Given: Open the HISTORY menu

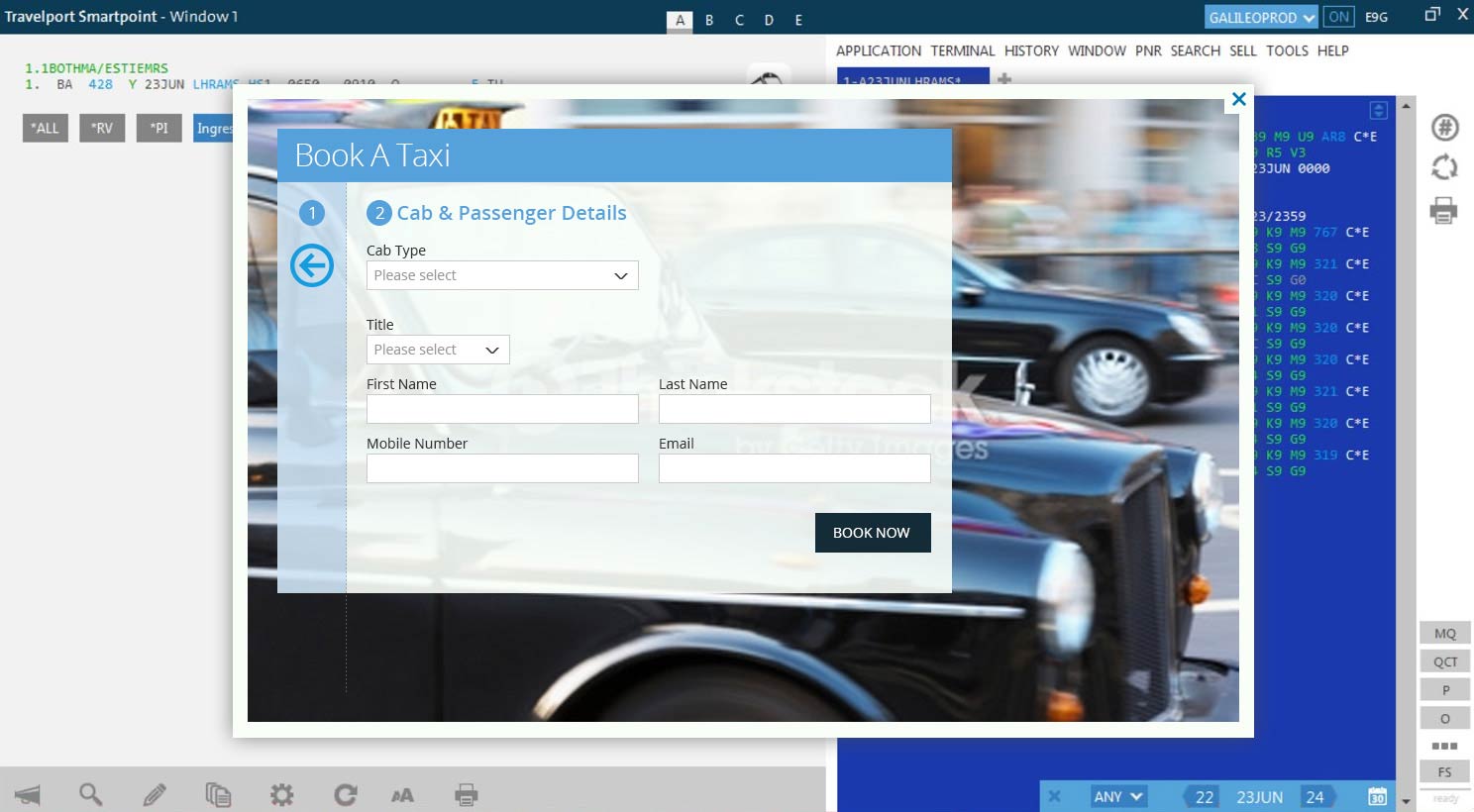Looking at the screenshot, I should tap(1031, 51).
